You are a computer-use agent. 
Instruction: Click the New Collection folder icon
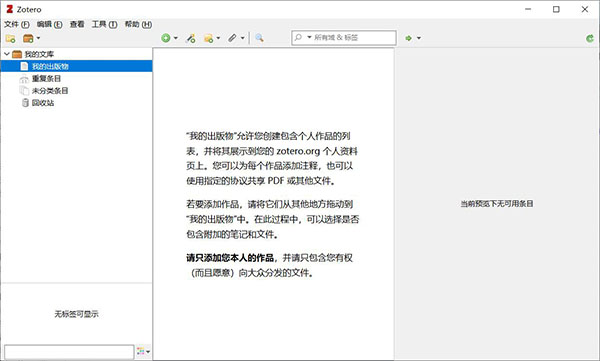pyautogui.click(x=10, y=38)
